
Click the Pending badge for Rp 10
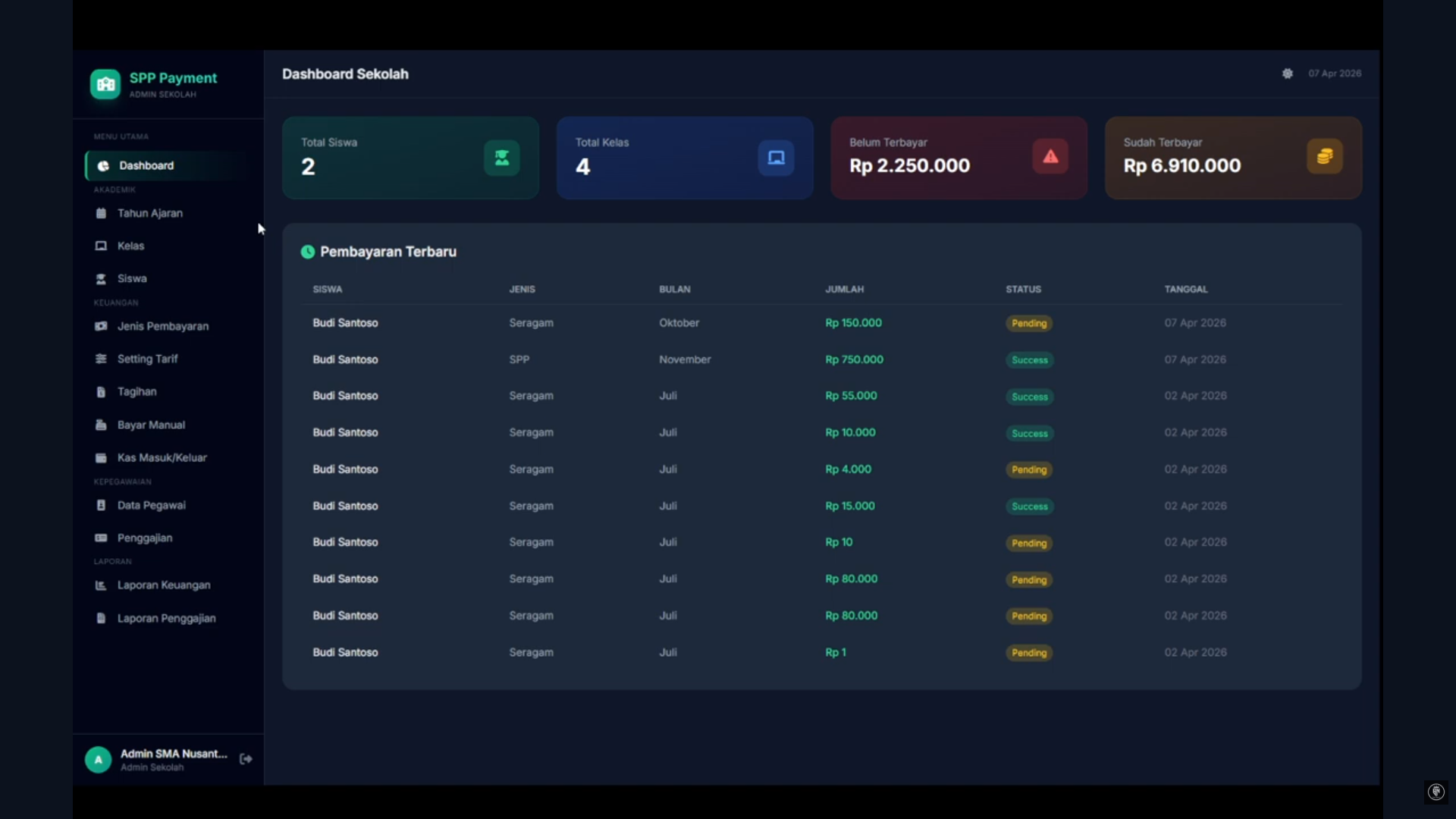pos(1029,543)
